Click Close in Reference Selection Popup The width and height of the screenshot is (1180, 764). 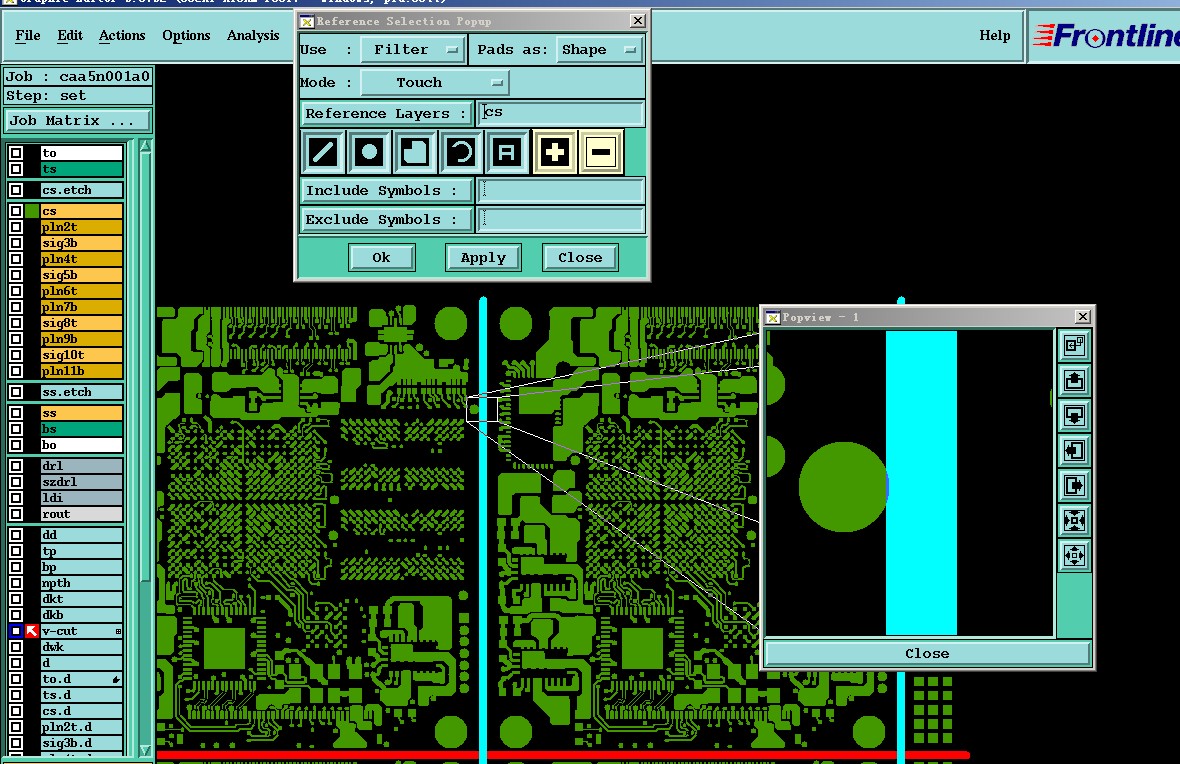pos(580,257)
